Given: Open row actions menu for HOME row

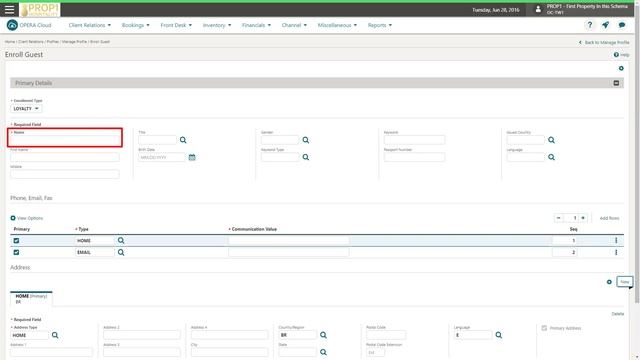Looking at the screenshot, I should [616, 240].
